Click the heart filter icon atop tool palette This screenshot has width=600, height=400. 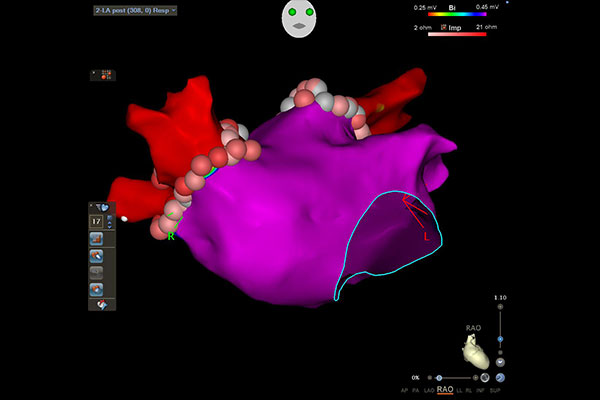[103, 208]
